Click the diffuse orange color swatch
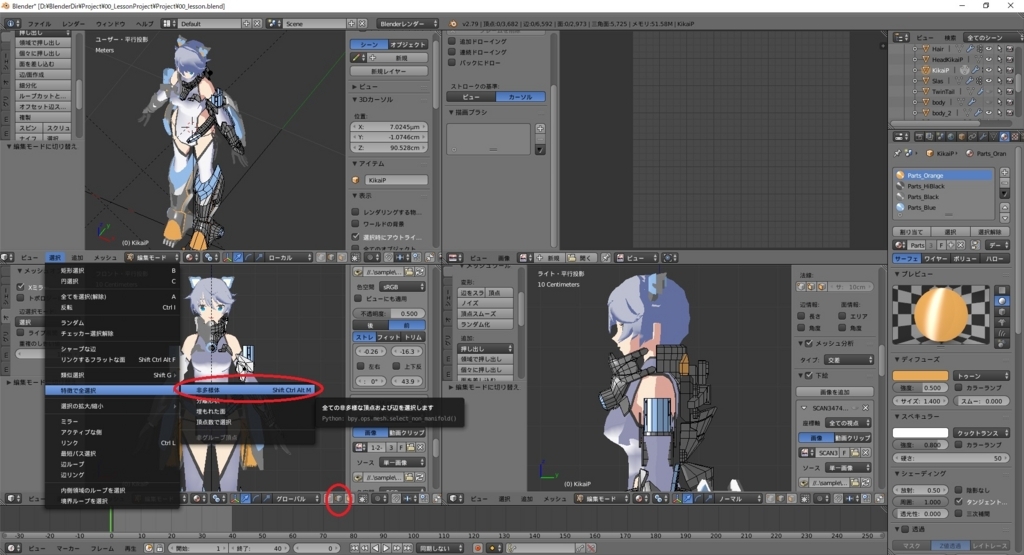This screenshot has height=555, width=1024. [920, 375]
